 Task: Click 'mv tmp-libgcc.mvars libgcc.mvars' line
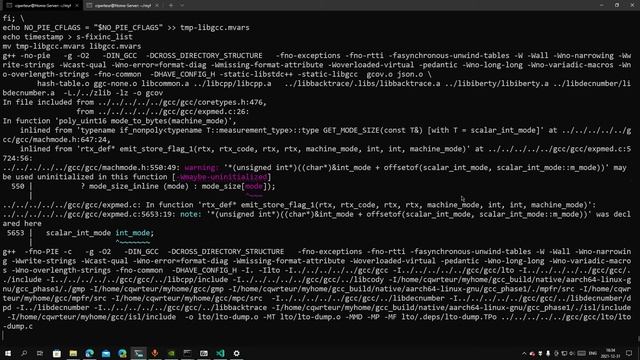[72, 47]
